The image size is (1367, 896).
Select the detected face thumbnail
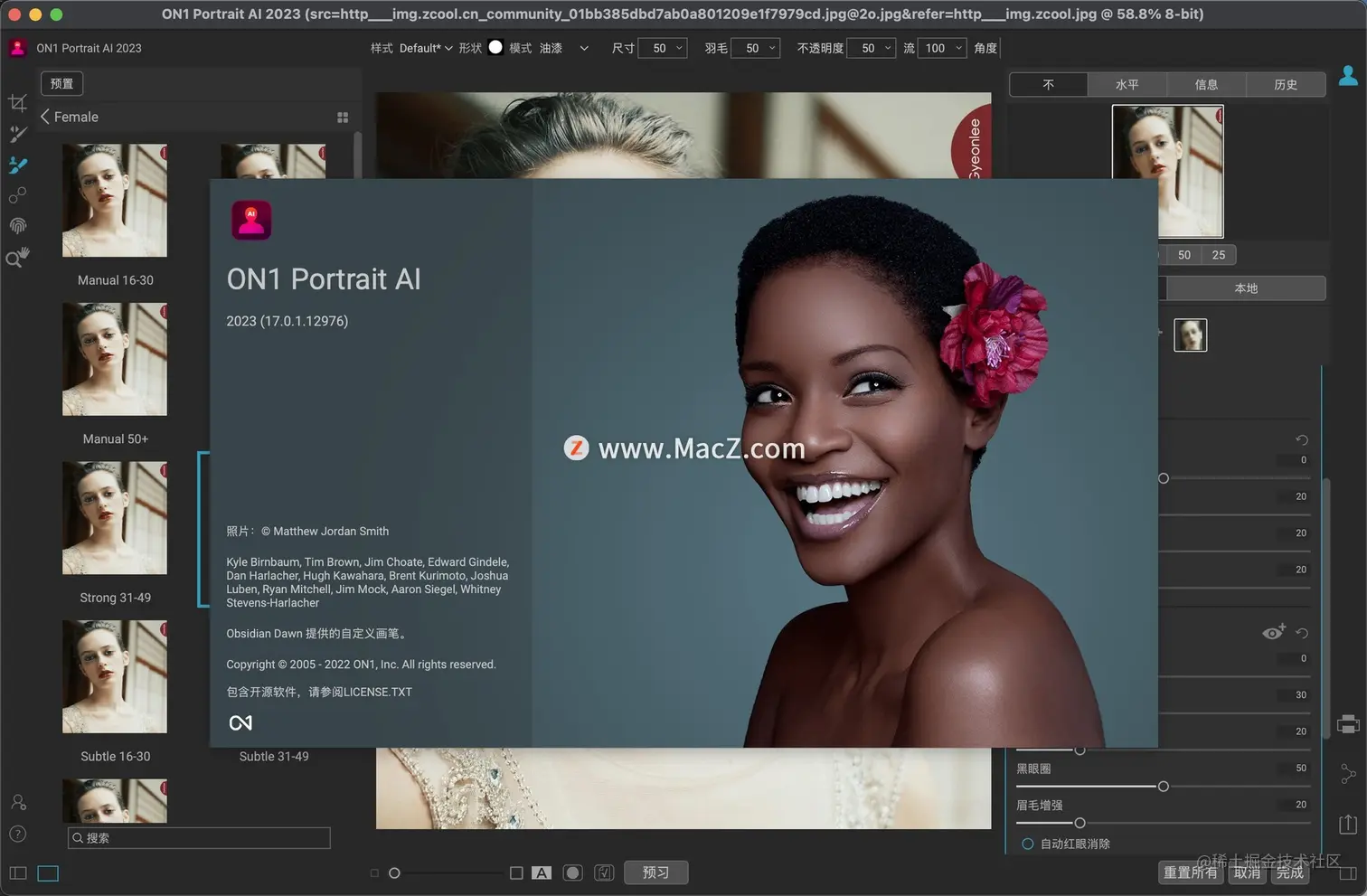point(1190,335)
